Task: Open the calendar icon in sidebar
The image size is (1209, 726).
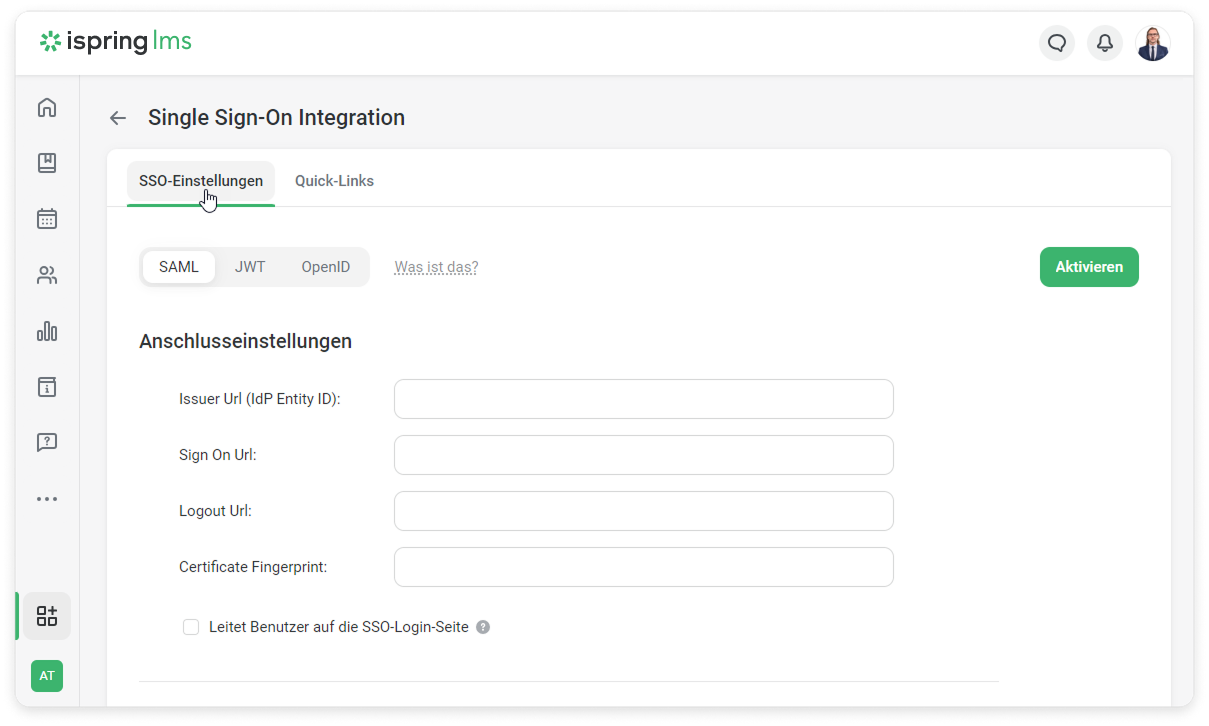Action: [47, 219]
